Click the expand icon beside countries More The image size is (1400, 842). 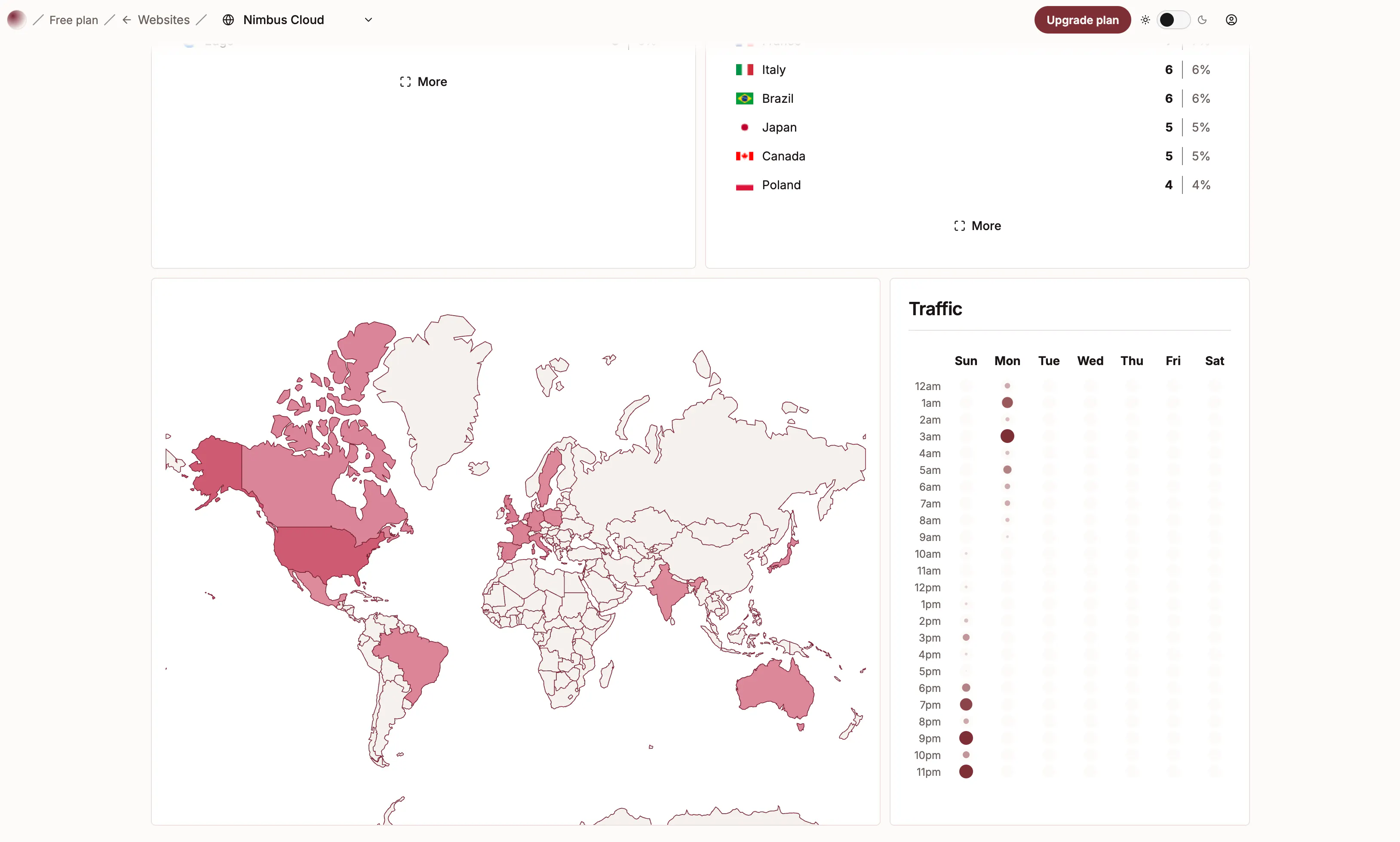click(959, 226)
